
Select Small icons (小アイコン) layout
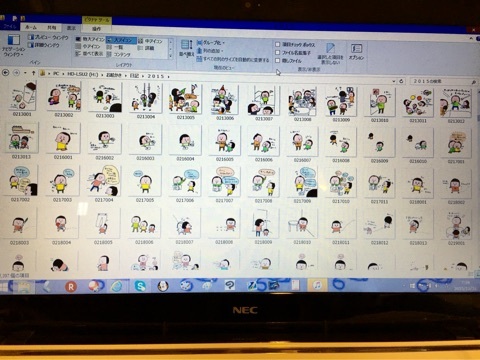[x=88, y=46]
